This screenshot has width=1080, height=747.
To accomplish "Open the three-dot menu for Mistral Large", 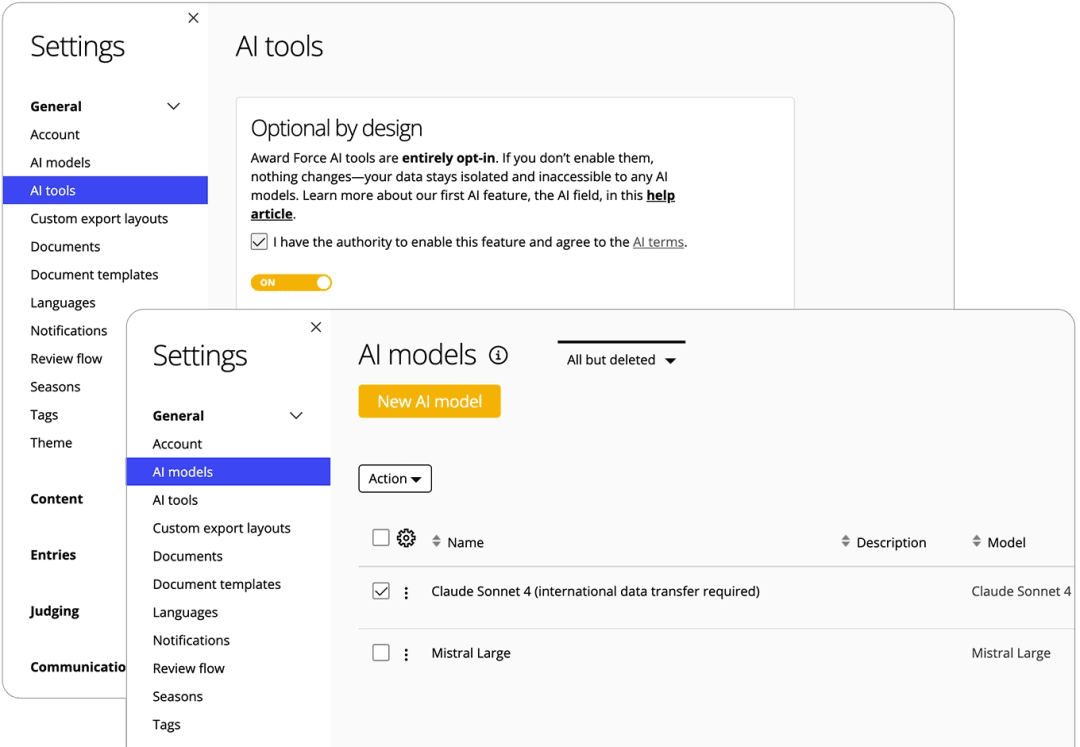I will pos(406,655).
